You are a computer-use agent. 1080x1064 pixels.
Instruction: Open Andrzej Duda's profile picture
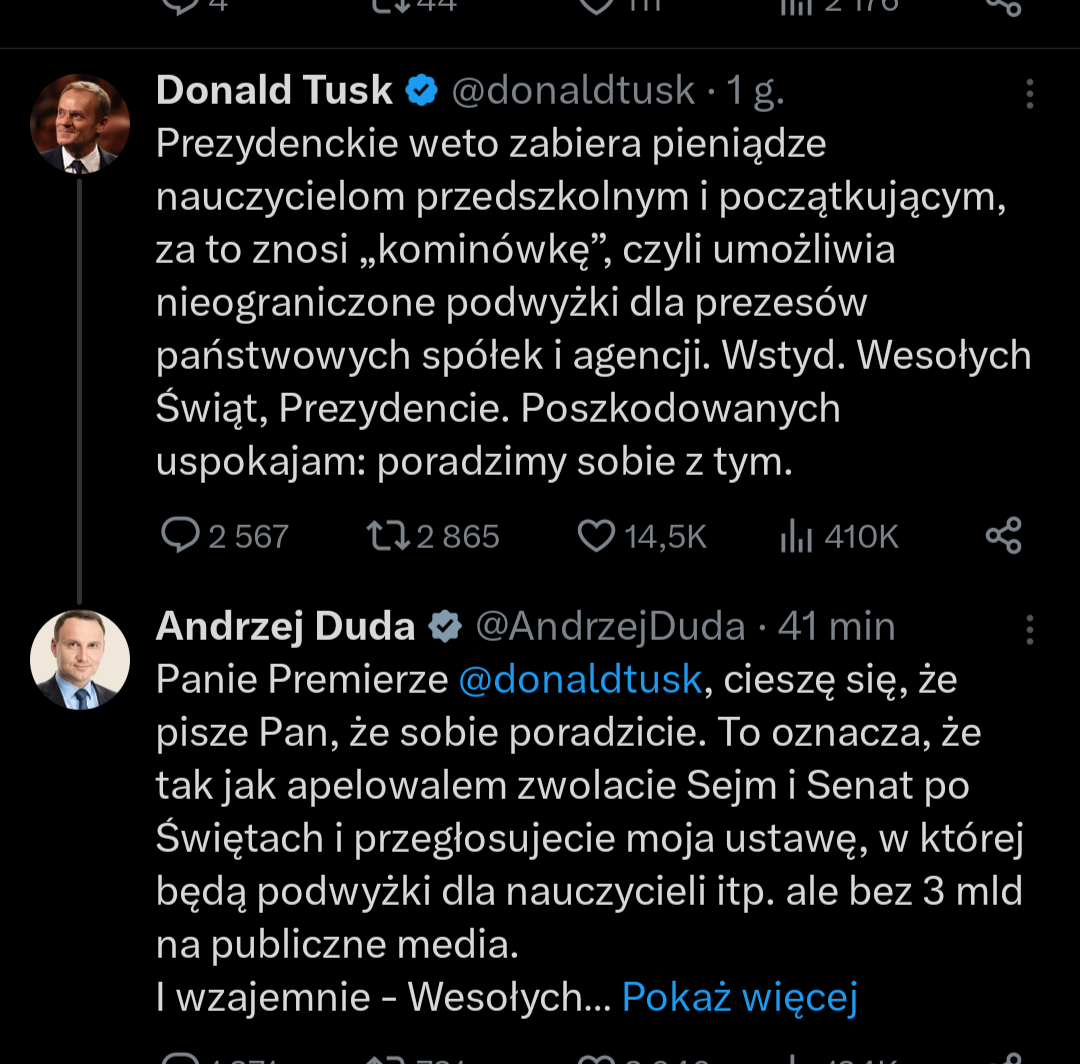point(80,660)
